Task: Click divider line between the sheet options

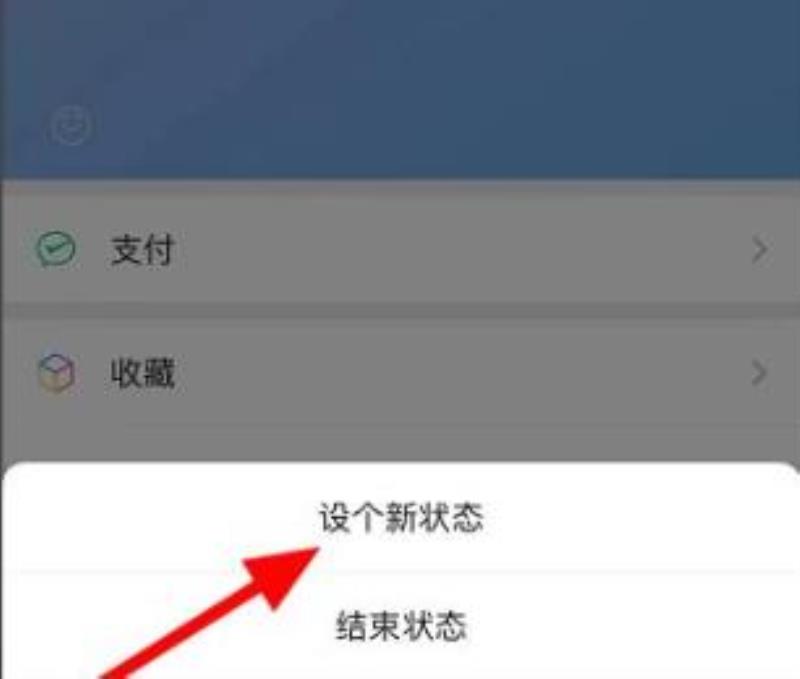Action: coord(408,573)
